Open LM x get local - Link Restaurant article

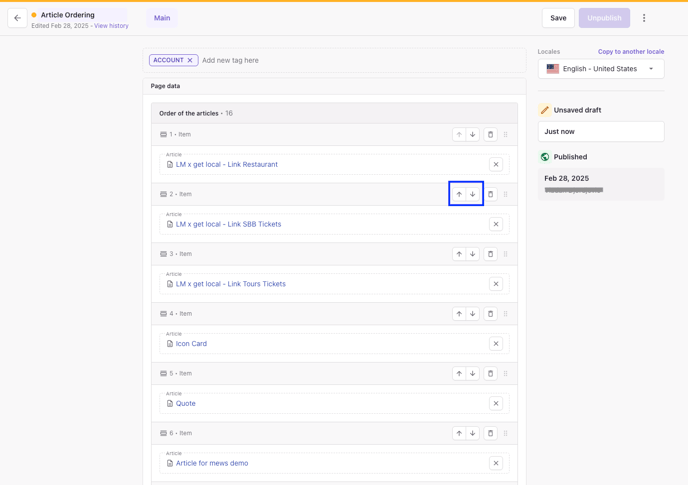click(226, 165)
